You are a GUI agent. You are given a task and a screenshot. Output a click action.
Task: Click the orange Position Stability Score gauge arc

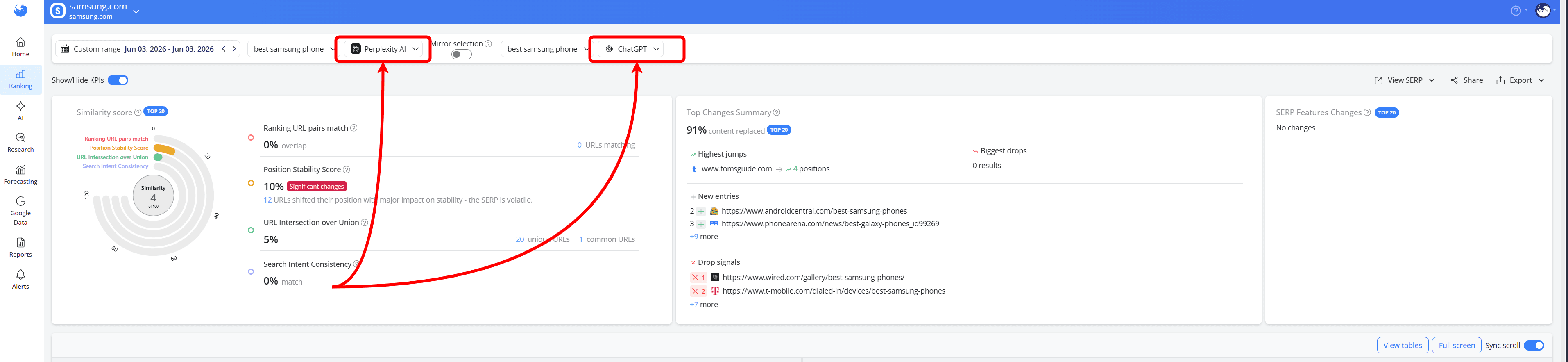165,149
